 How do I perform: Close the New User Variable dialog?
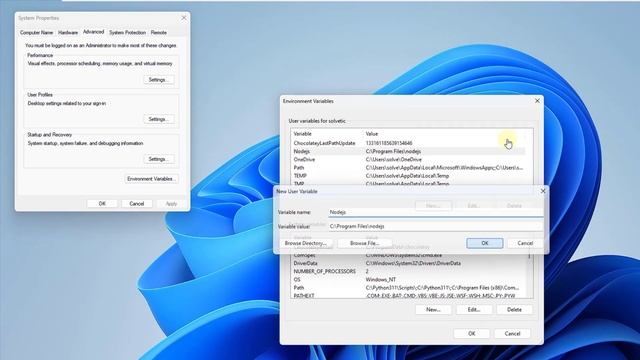click(543, 191)
